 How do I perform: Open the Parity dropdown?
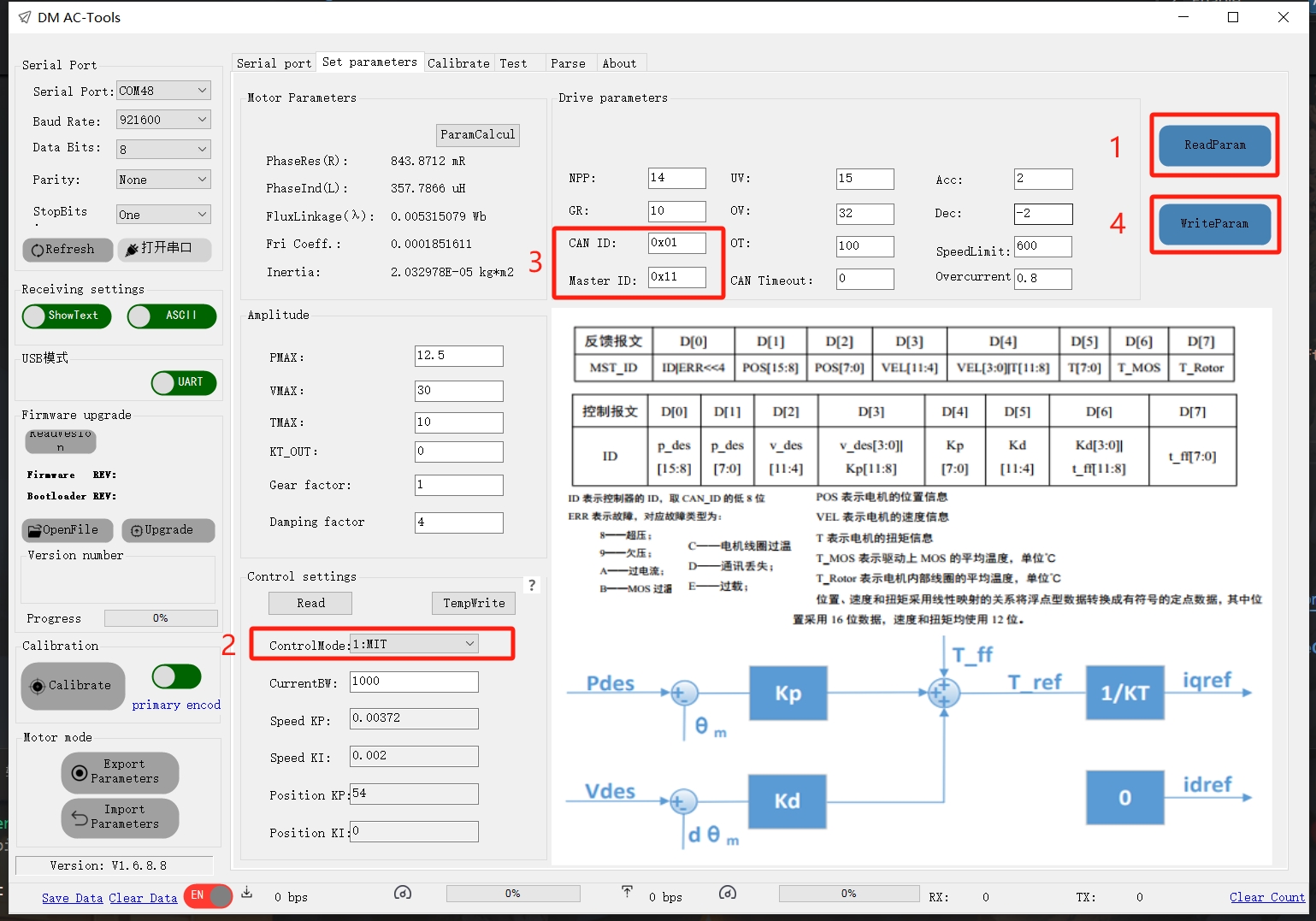(163, 180)
